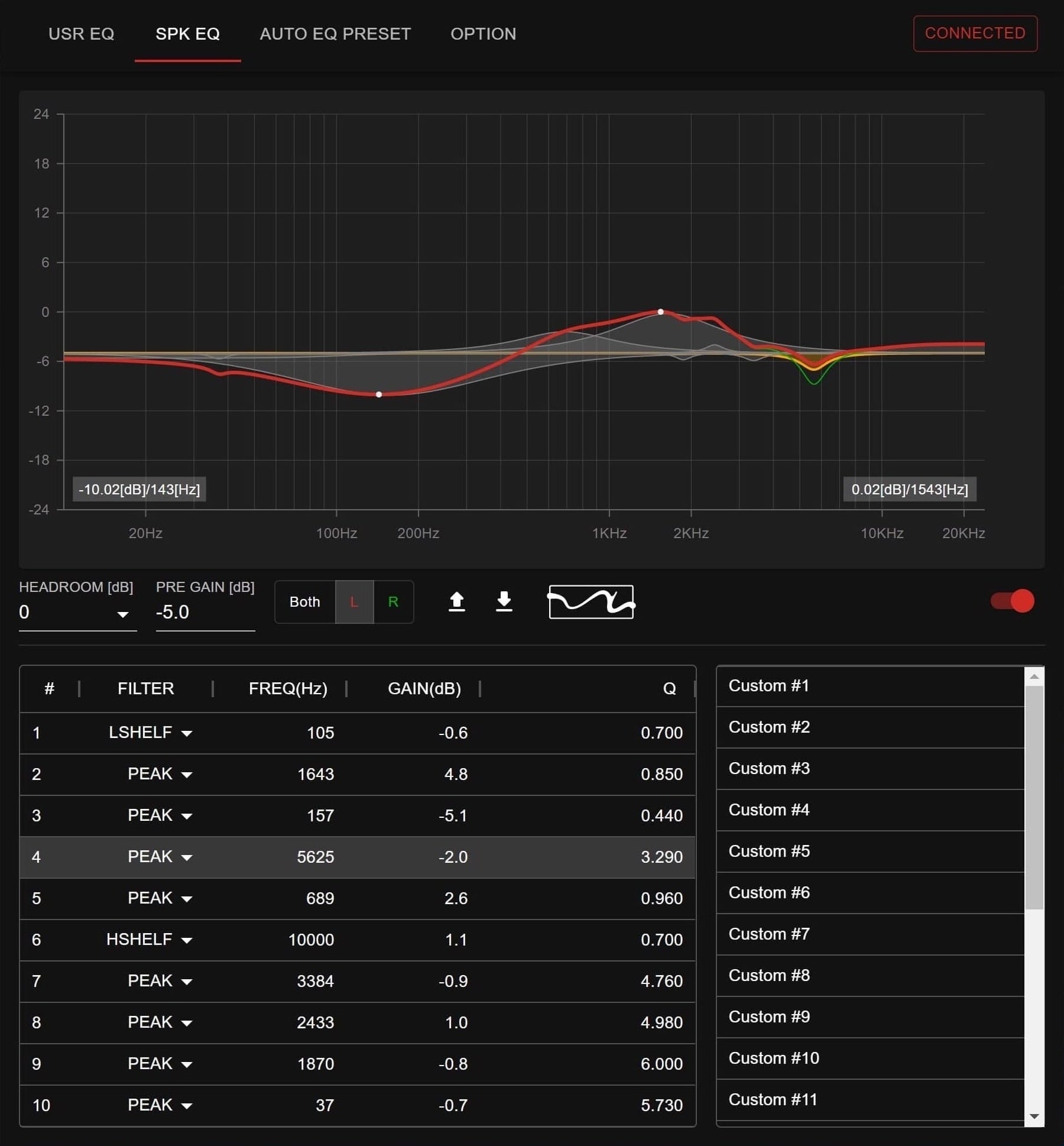
Task: Select the Custom #11 preset
Action: coord(870,1100)
